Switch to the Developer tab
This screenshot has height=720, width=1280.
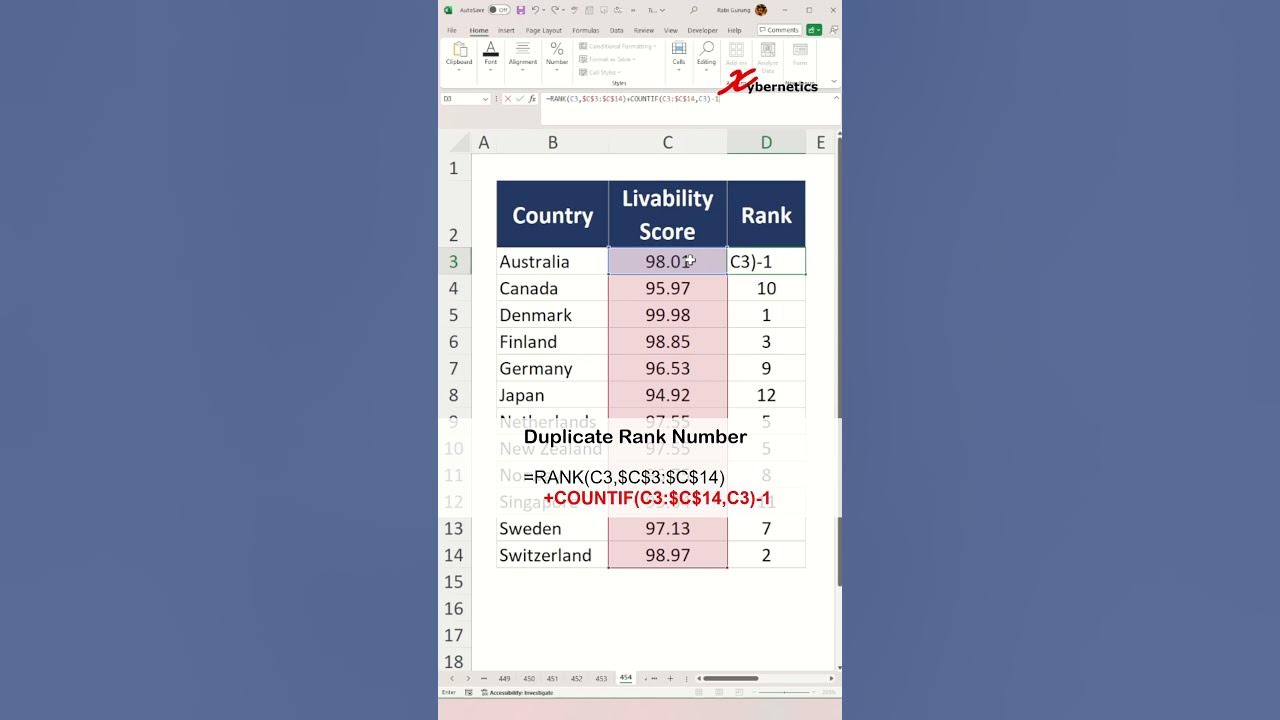[x=703, y=31]
